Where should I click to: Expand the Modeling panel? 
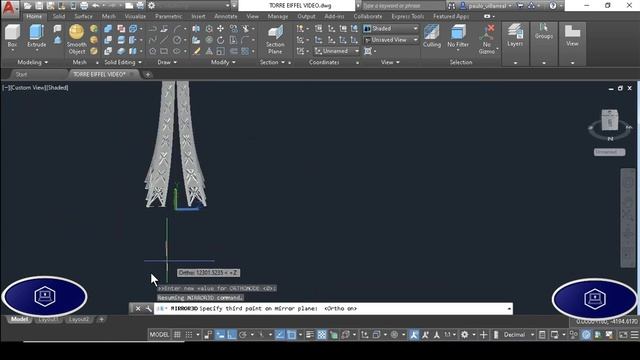33,62
